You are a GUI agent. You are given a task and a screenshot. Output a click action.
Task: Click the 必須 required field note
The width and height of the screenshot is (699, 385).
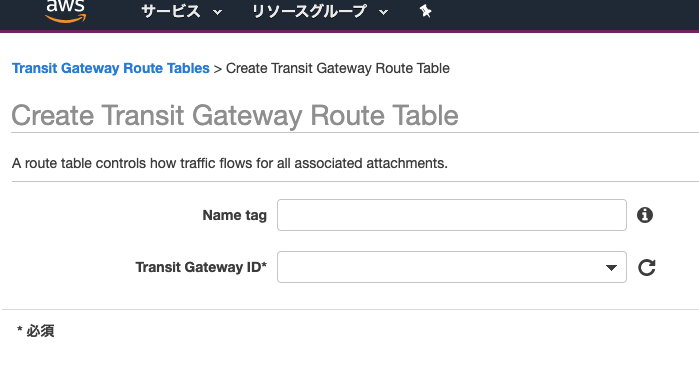(36, 331)
